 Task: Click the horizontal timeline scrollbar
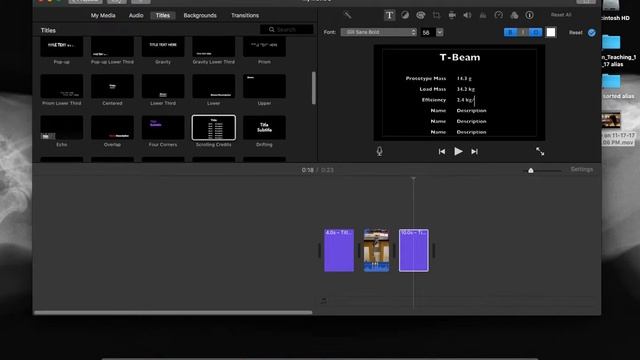(x=173, y=313)
